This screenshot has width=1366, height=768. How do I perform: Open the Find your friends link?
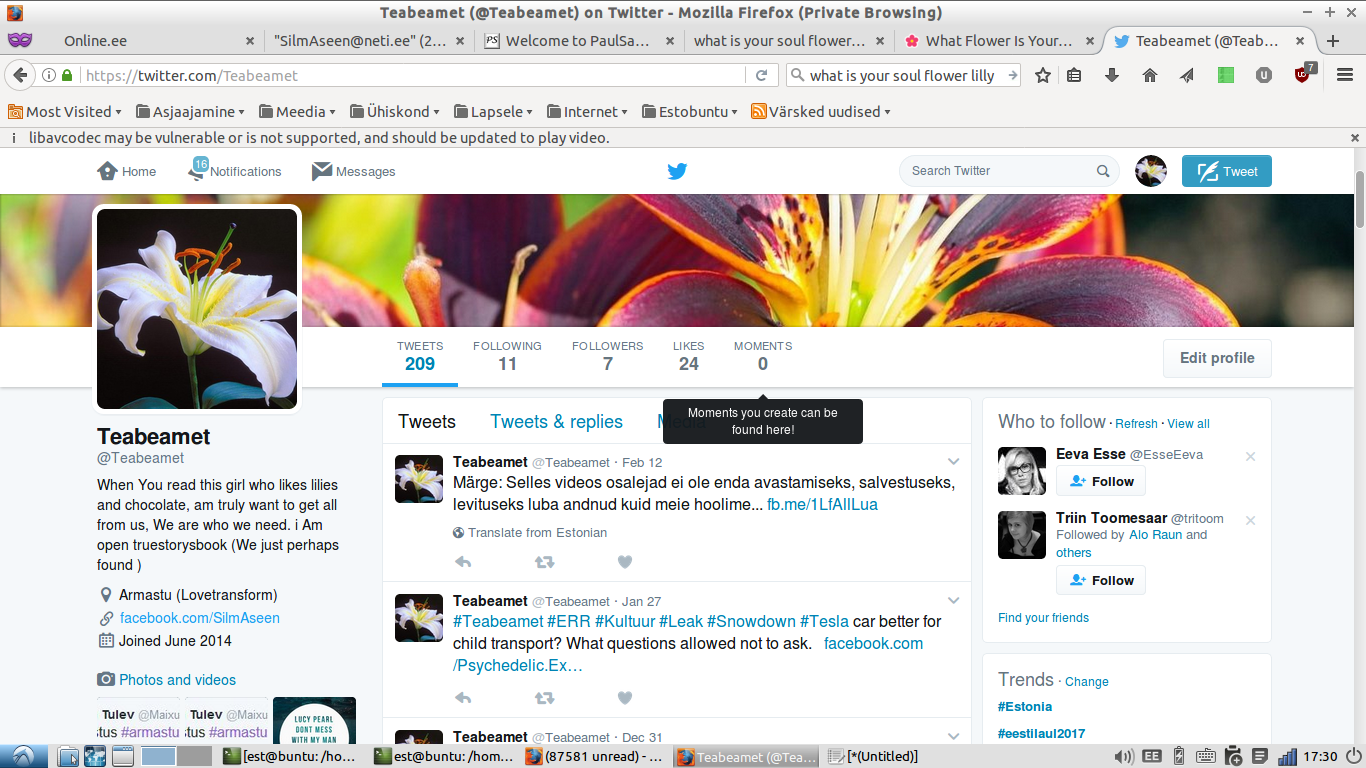[1043, 618]
